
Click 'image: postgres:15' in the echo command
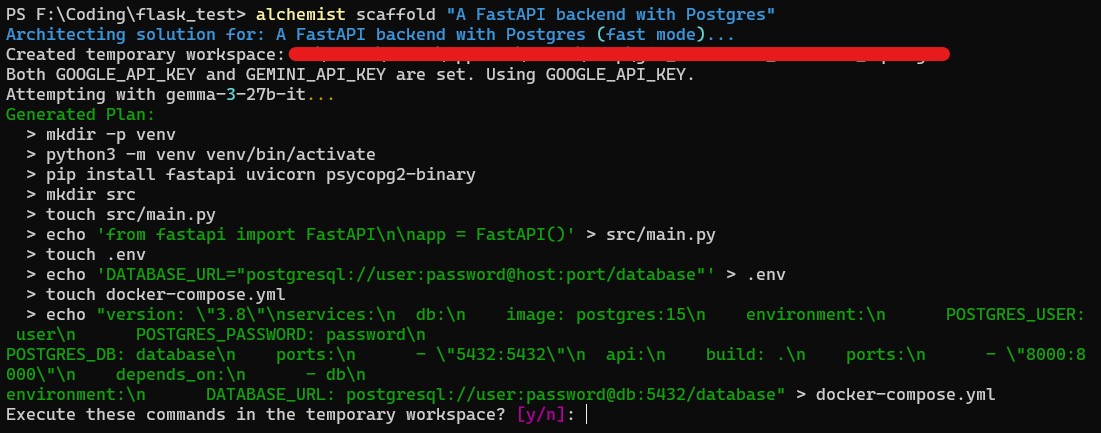pyautogui.click(x=595, y=314)
